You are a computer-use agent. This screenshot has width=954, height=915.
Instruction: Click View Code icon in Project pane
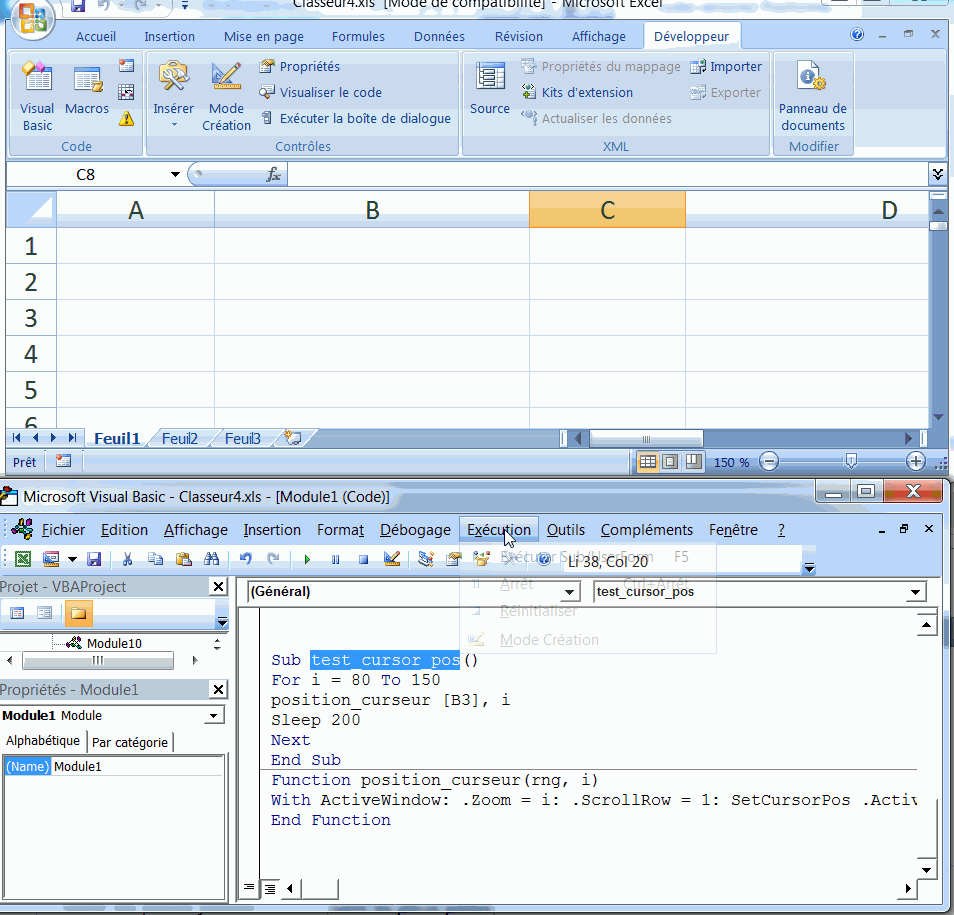[x=17, y=613]
